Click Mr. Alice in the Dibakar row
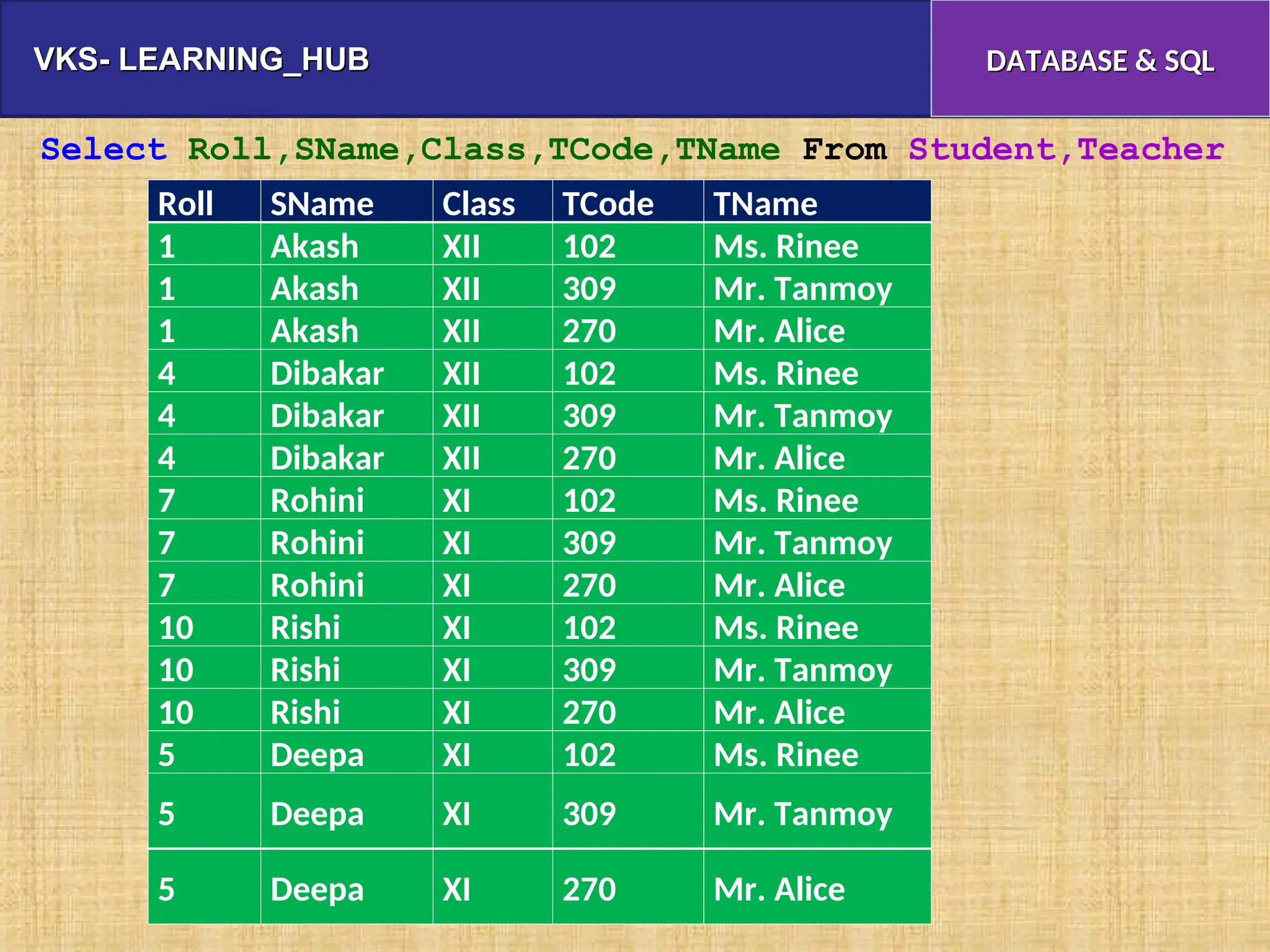This screenshot has height=952, width=1270. point(779,459)
